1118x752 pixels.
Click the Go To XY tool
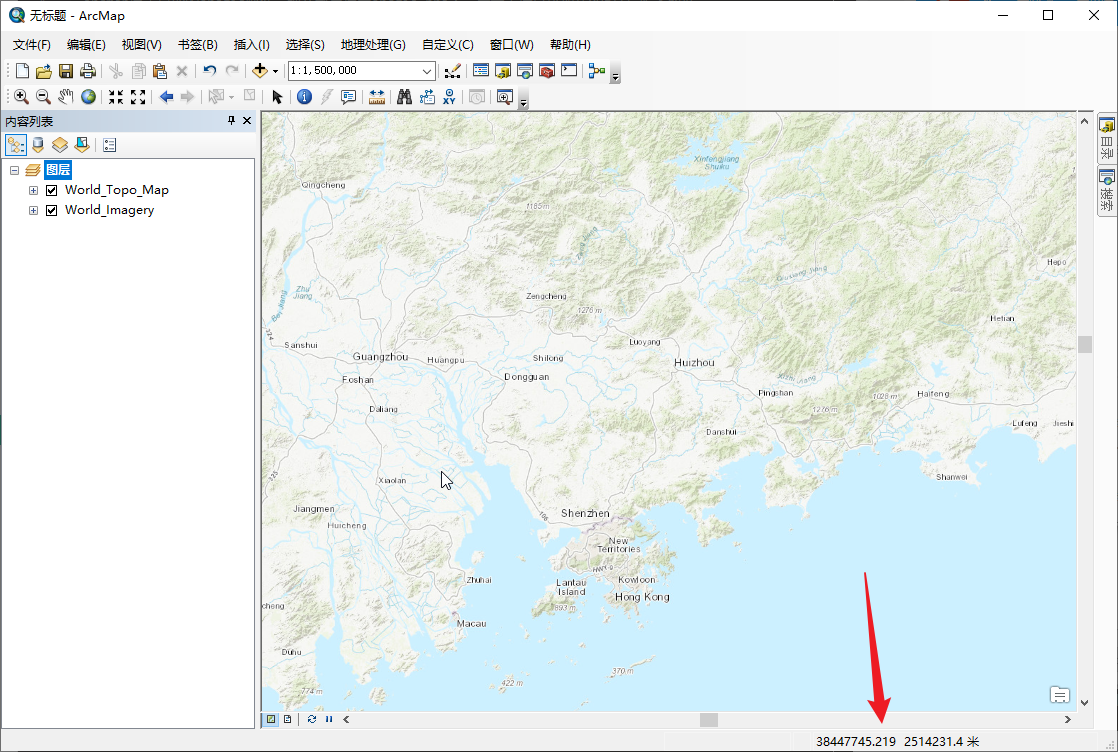coord(449,97)
